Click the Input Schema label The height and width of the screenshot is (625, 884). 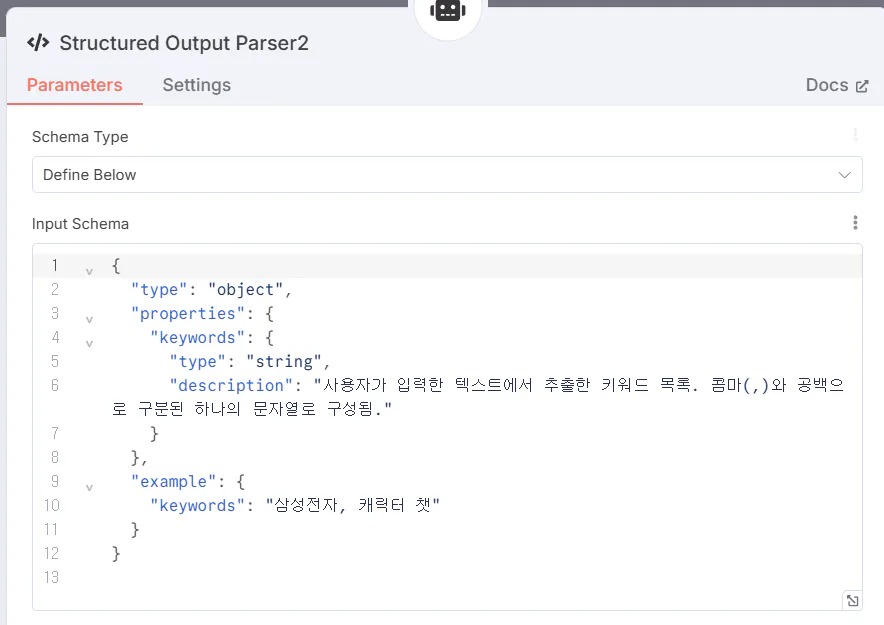point(80,223)
